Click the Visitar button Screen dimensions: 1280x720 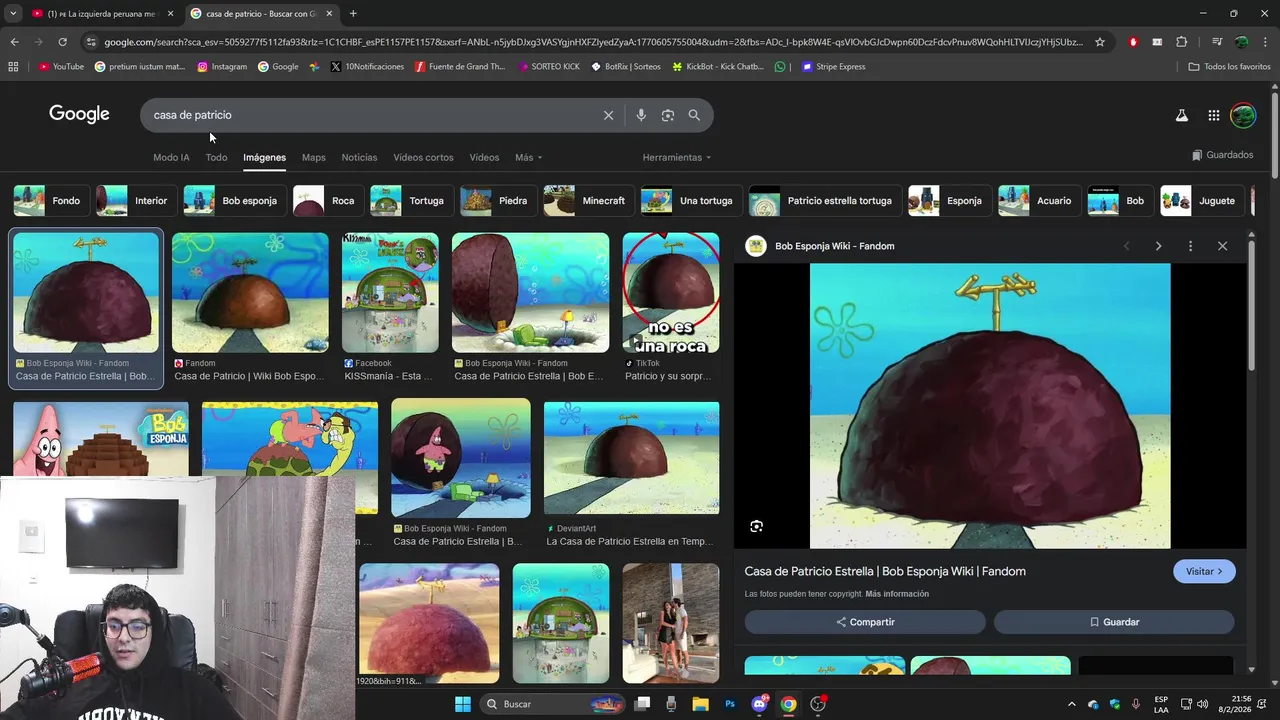(x=1204, y=571)
